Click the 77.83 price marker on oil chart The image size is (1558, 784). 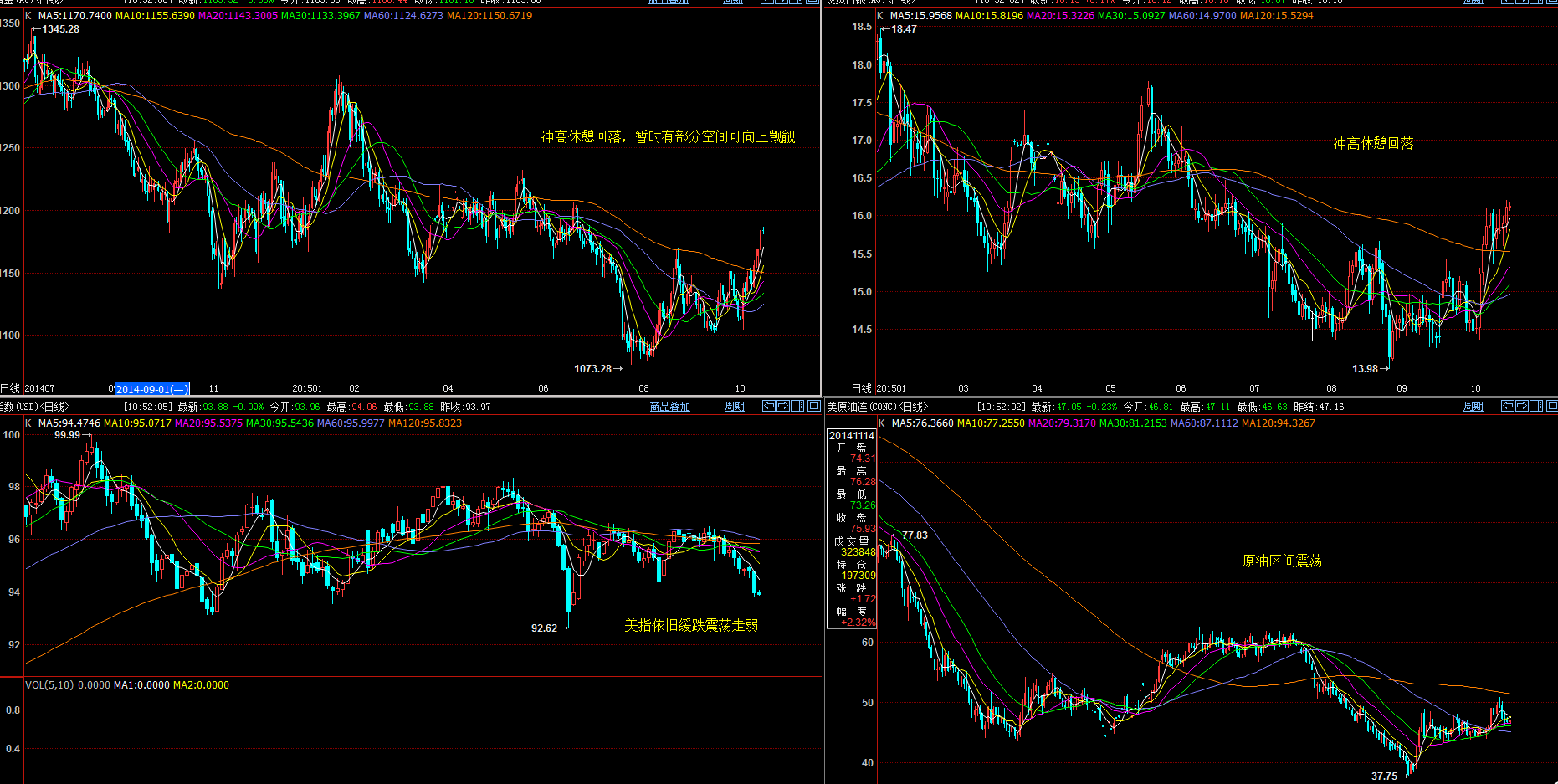[915, 535]
